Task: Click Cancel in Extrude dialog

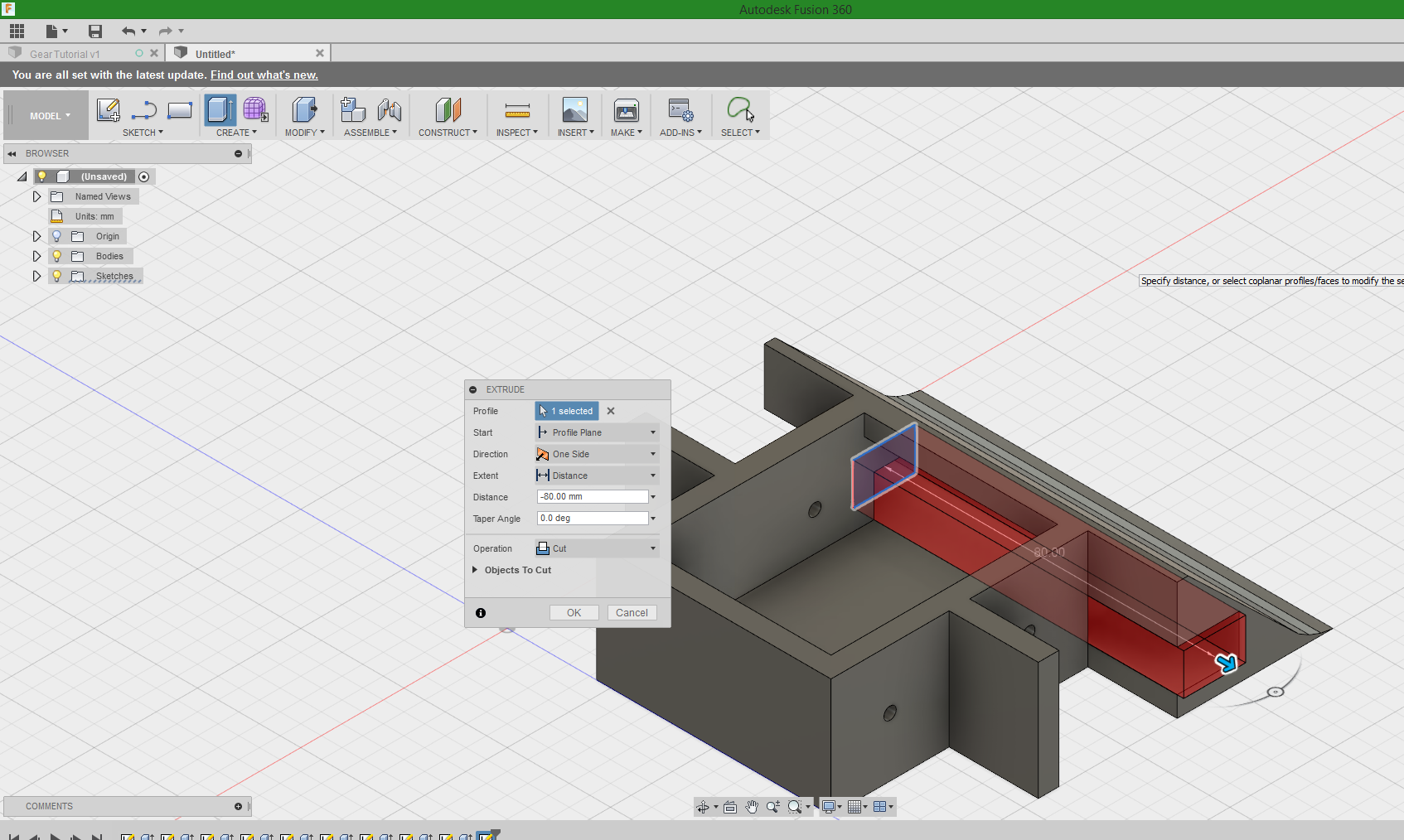Action: tap(632, 613)
